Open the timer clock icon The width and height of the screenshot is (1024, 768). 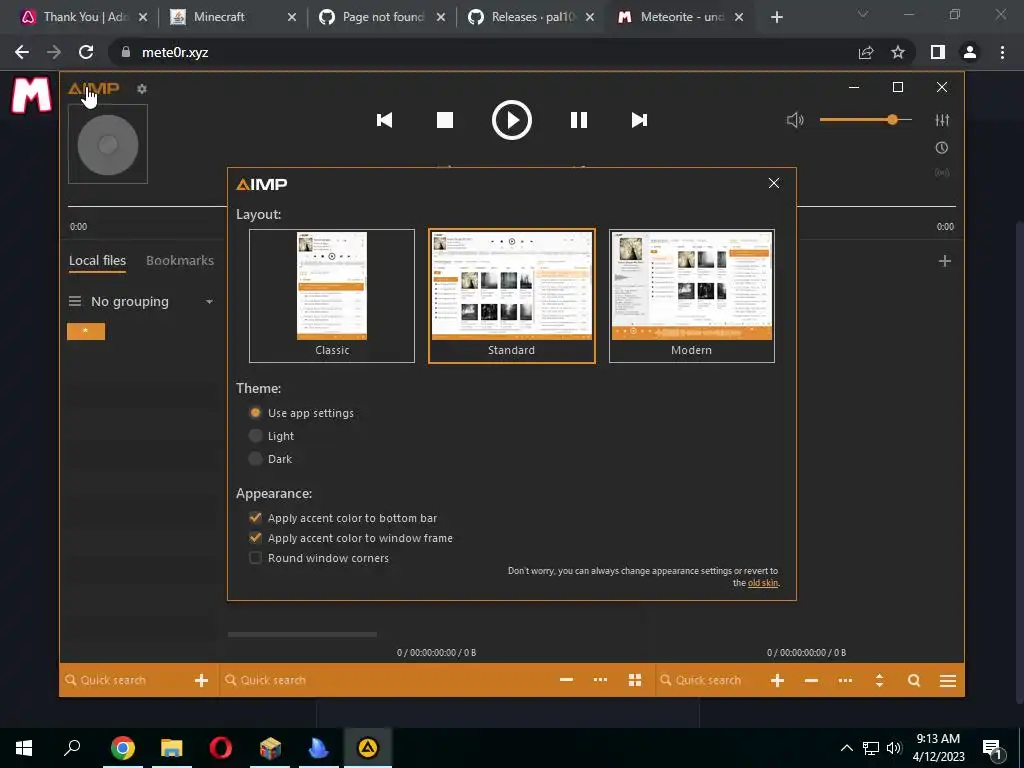pyautogui.click(x=942, y=148)
